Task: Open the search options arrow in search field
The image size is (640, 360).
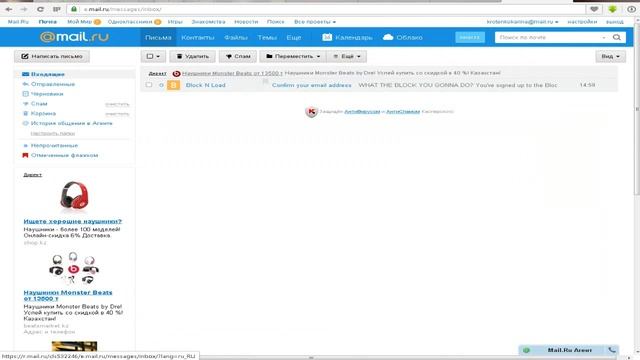Action: (604, 38)
